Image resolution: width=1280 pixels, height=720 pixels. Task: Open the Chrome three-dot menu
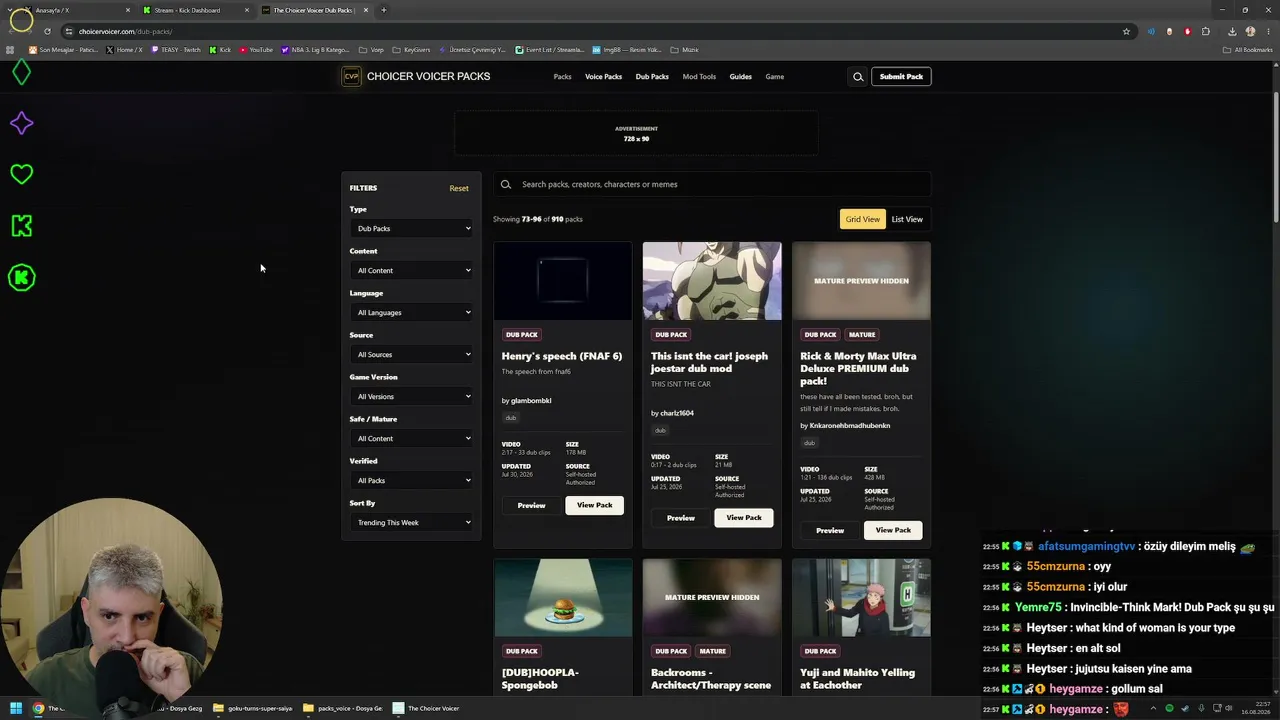pos(1268,31)
